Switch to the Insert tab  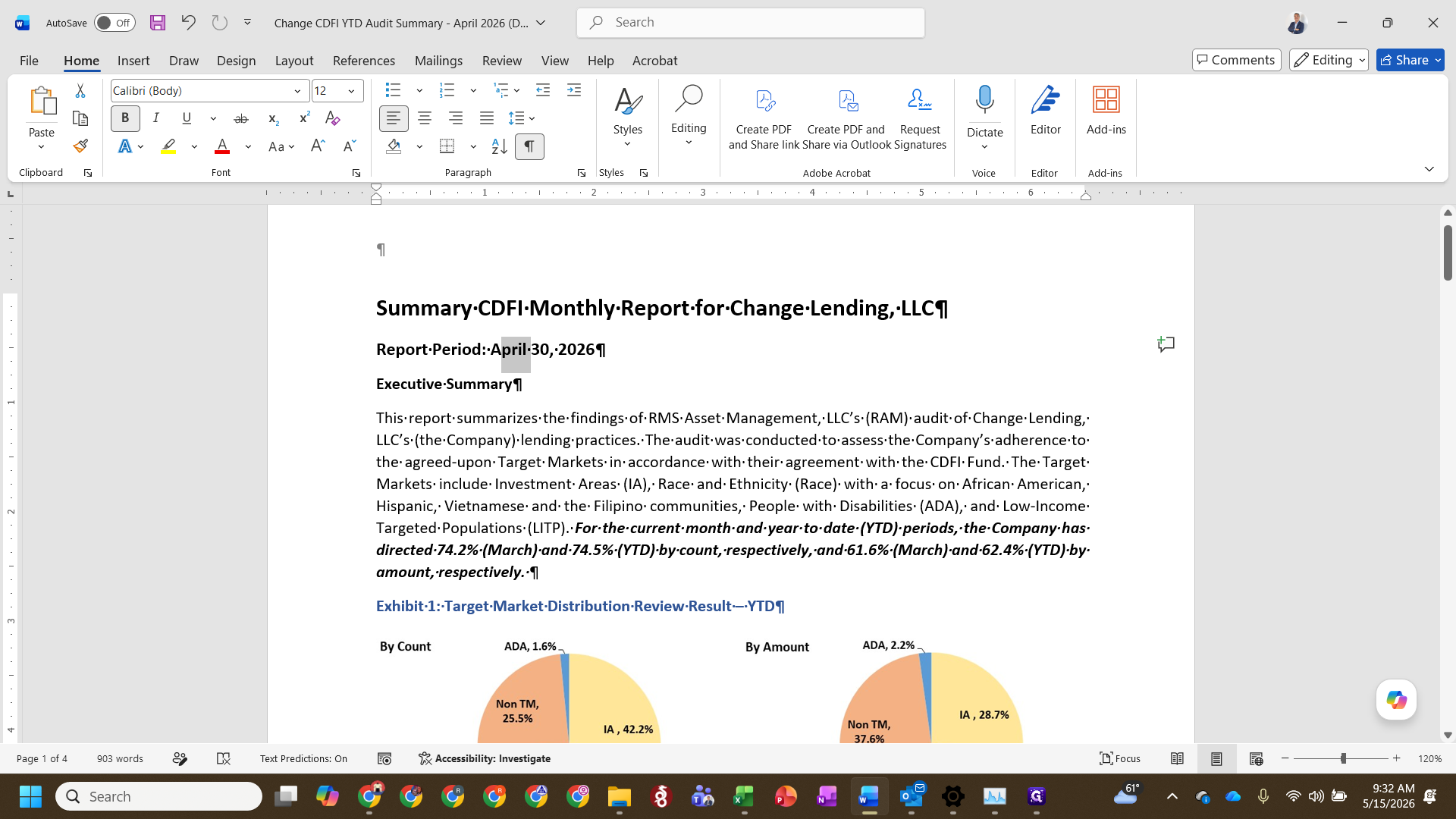[133, 61]
